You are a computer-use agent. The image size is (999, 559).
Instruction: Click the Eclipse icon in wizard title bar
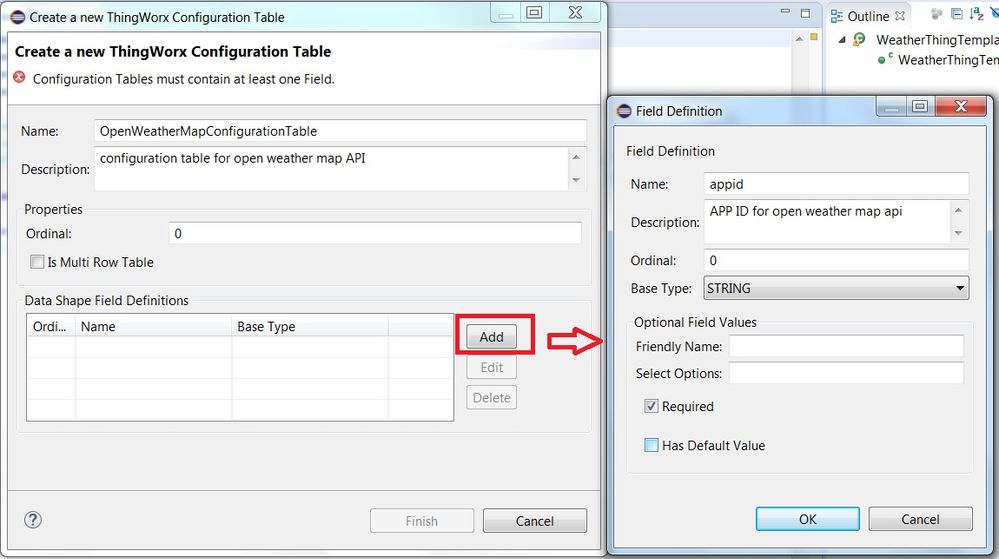click(x=18, y=17)
